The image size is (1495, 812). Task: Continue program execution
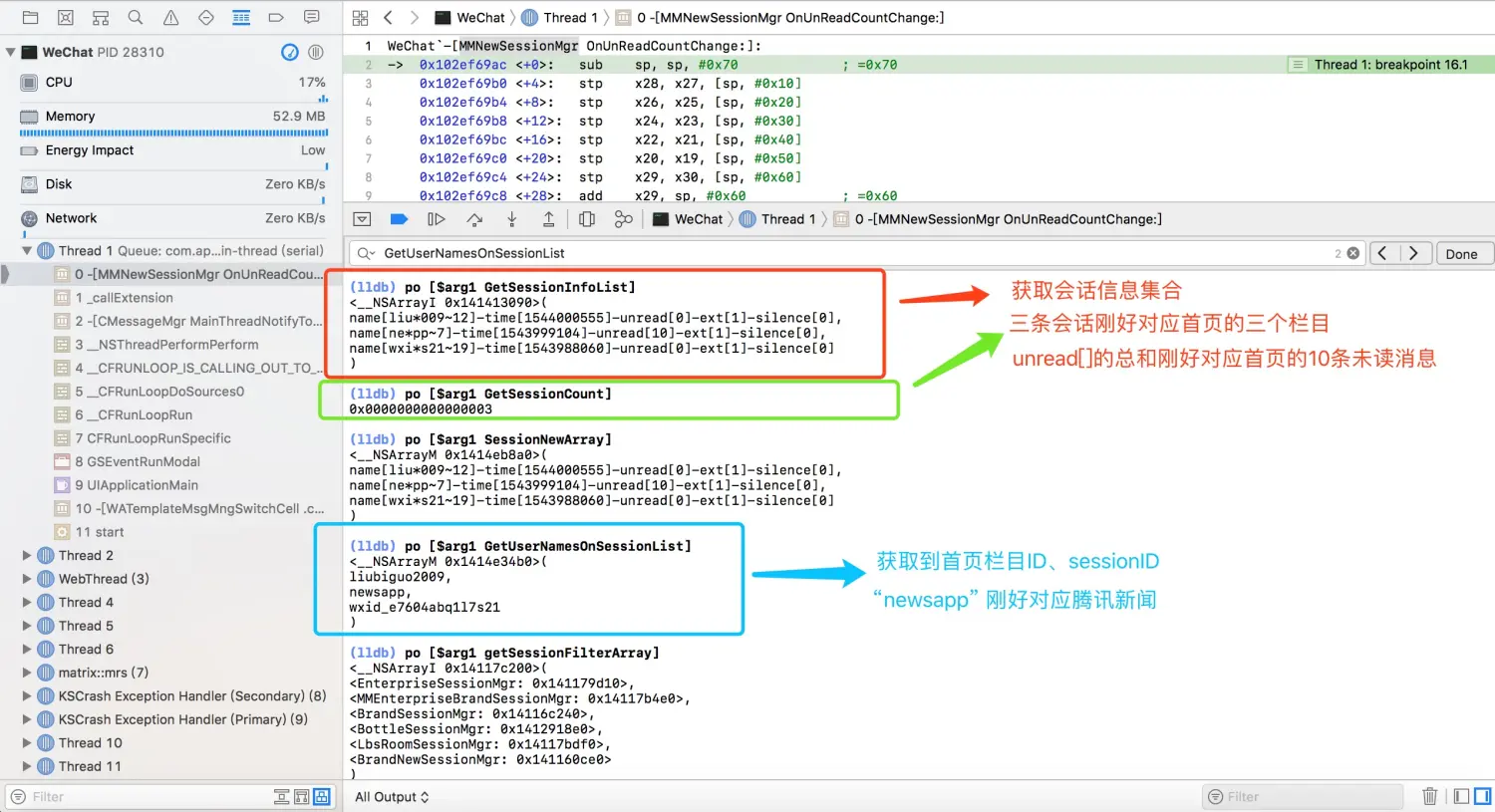437,219
